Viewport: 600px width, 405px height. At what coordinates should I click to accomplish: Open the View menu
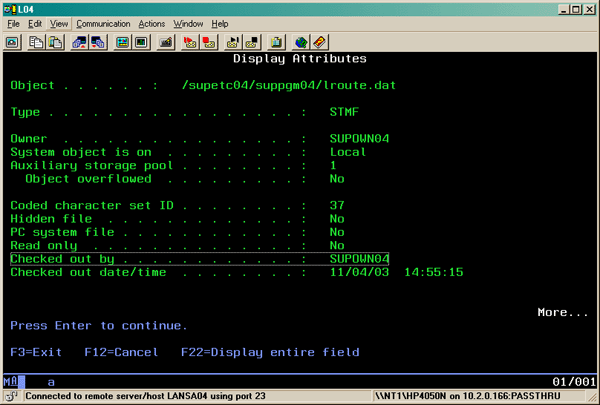59,24
